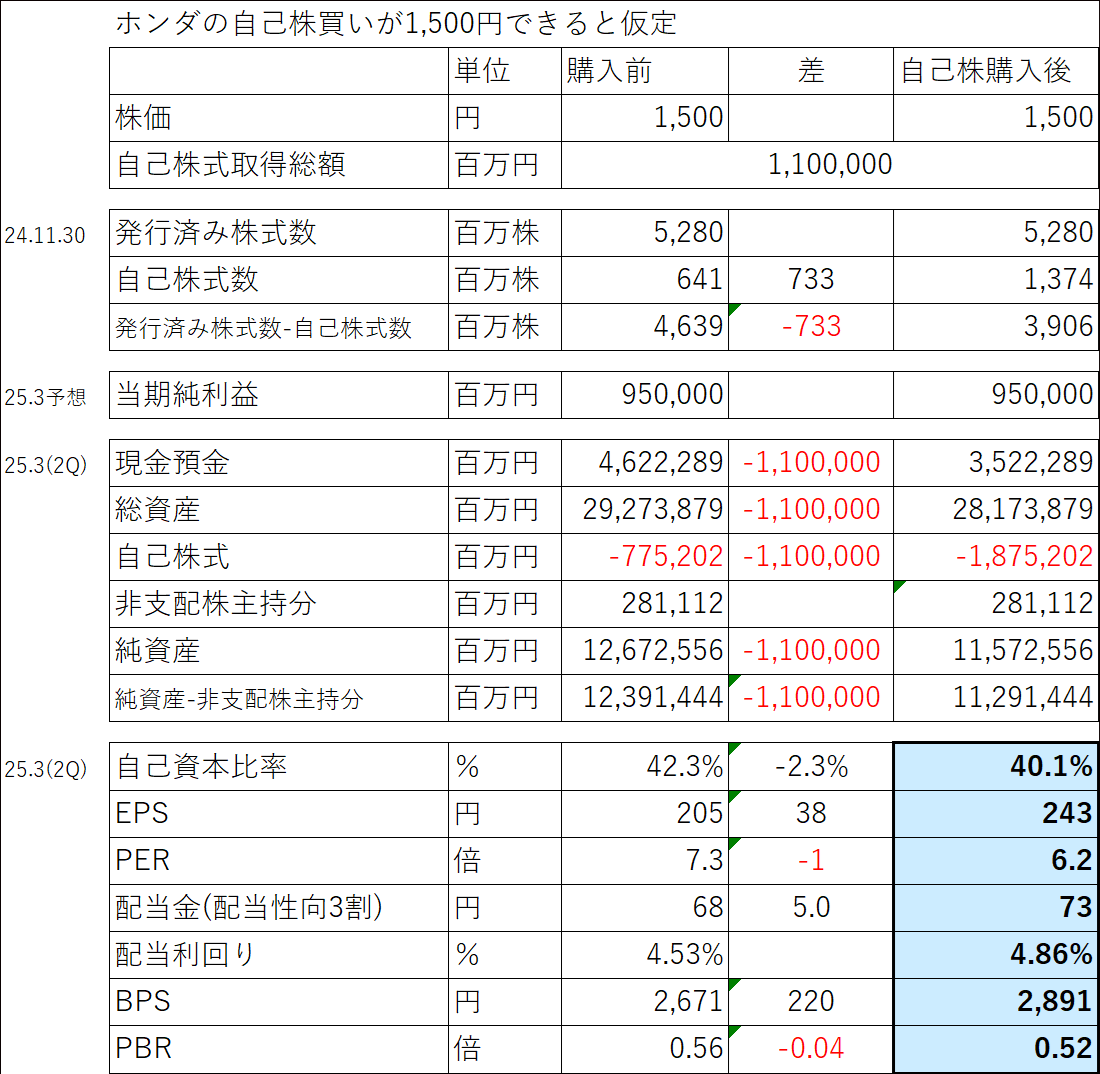Click the '-2.3%' difference value
Image resolution: width=1100 pixels, height=1074 pixels.
pyautogui.click(x=811, y=766)
